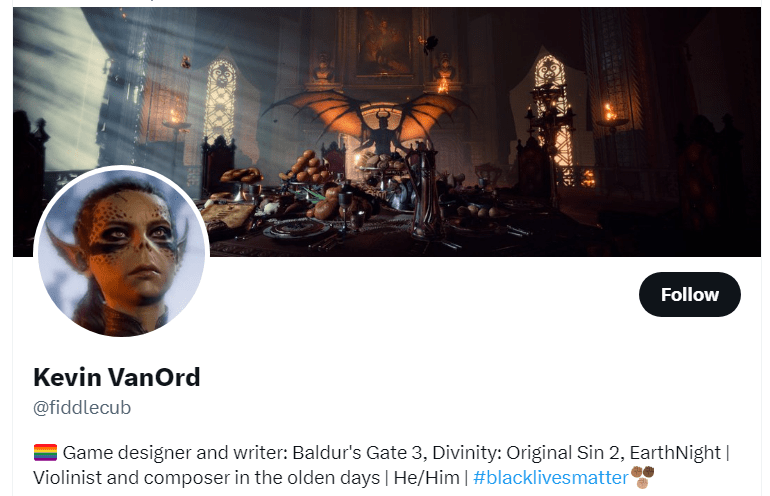Open Kevin VanOrd's profile avatar picture
This screenshot has height=496, width=770.
pyautogui.click(x=122, y=253)
